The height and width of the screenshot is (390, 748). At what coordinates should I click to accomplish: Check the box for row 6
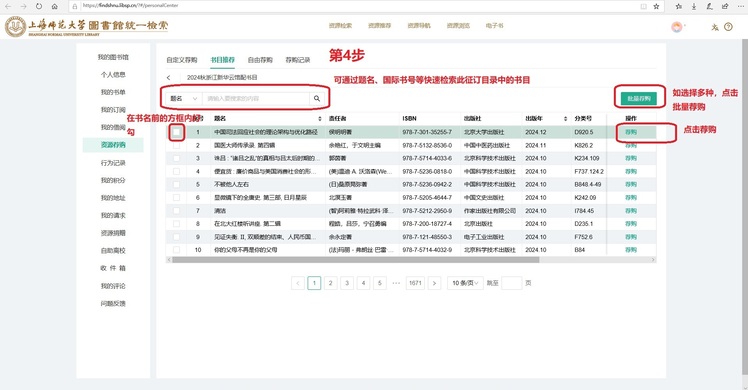[x=177, y=197]
